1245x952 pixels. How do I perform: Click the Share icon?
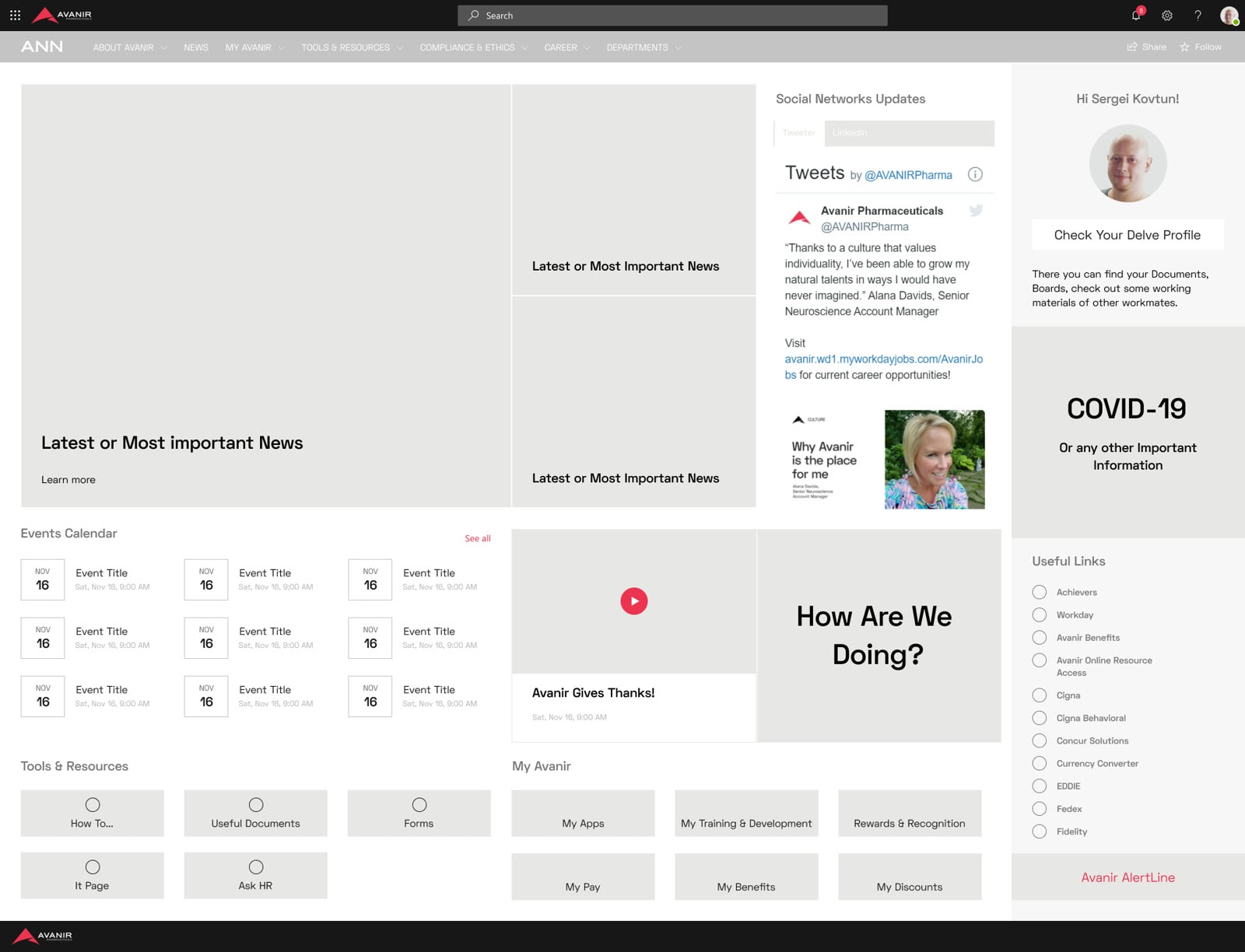(1132, 47)
